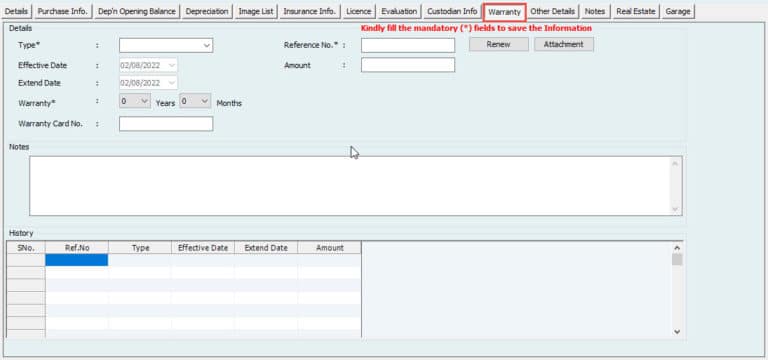The width and height of the screenshot is (768, 360).
Task: Go to the Insurance Info. tab
Action: [x=310, y=11]
